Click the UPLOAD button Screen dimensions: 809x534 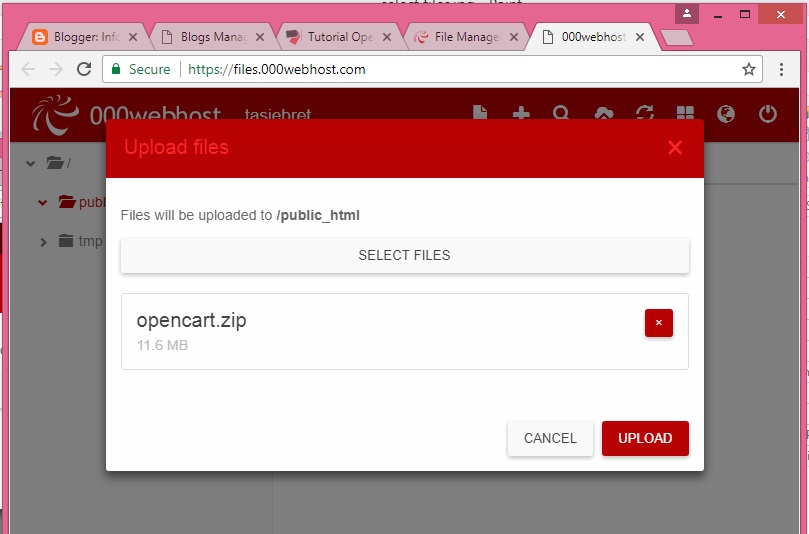[x=645, y=438]
